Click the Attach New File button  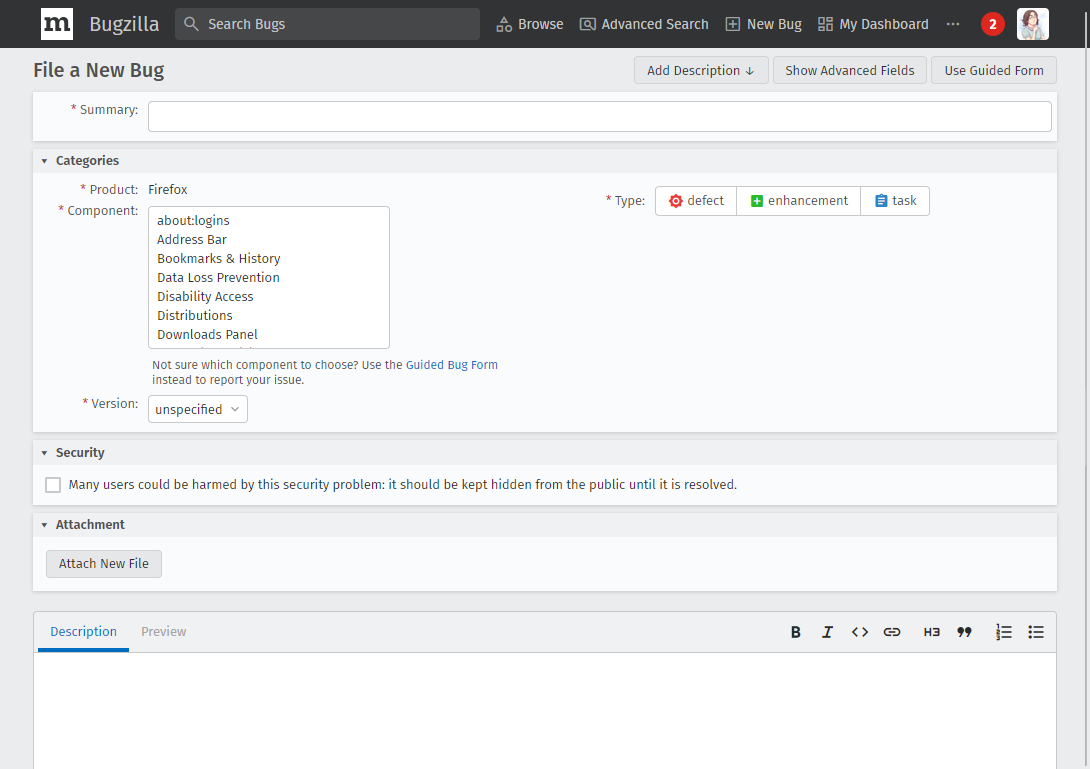coord(104,564)
